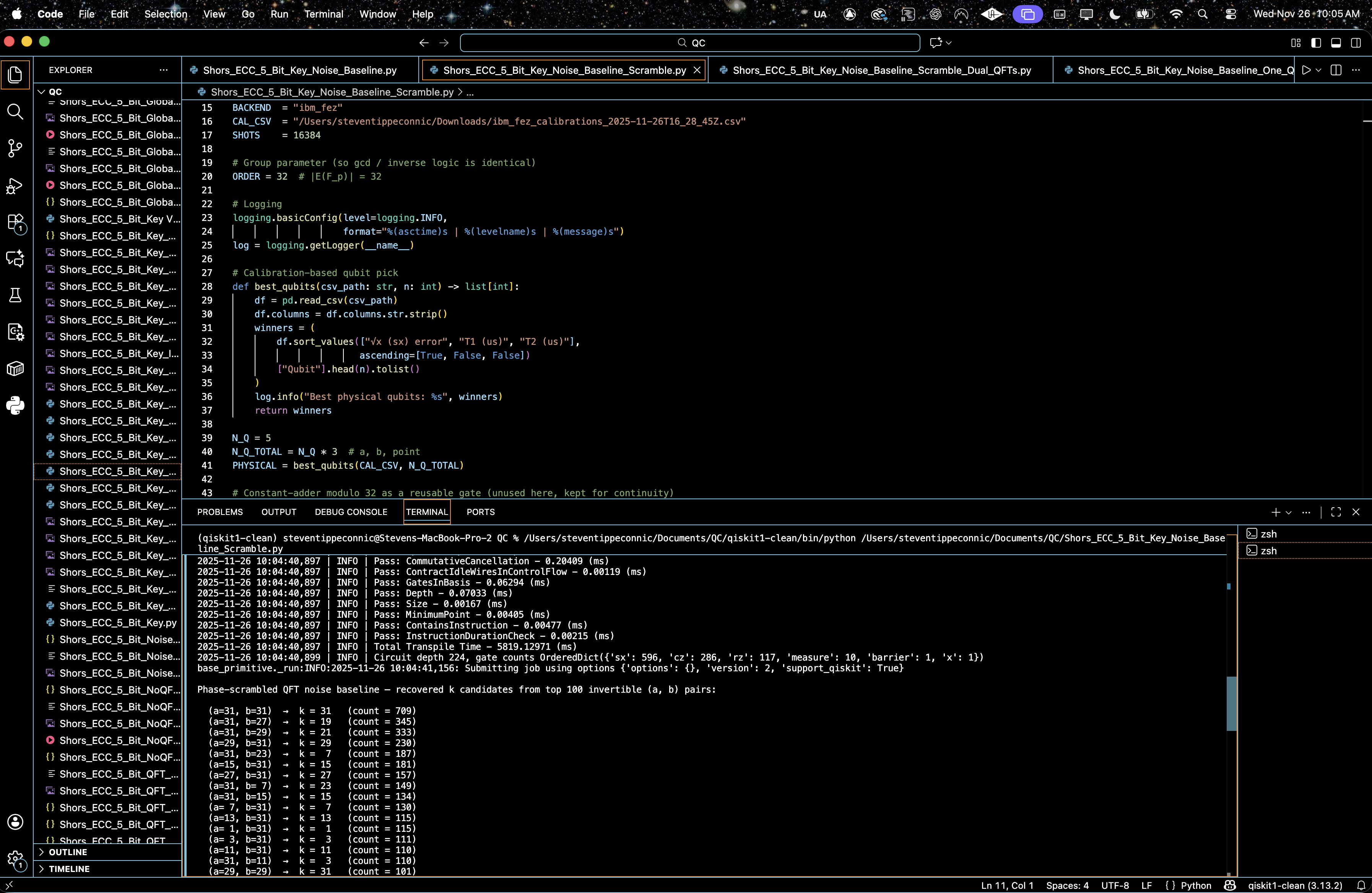Open the Terminal menu in menu bar
Screen dimensions: 1372x893
323,14
